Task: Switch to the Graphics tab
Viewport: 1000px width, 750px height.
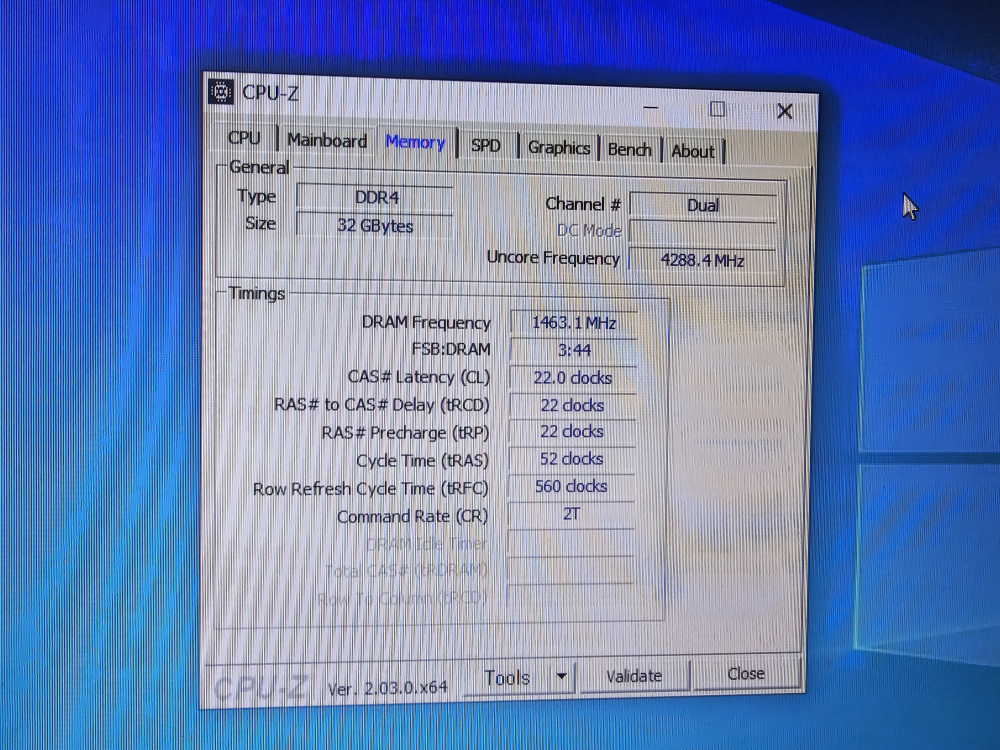Action: coord(559,148)
